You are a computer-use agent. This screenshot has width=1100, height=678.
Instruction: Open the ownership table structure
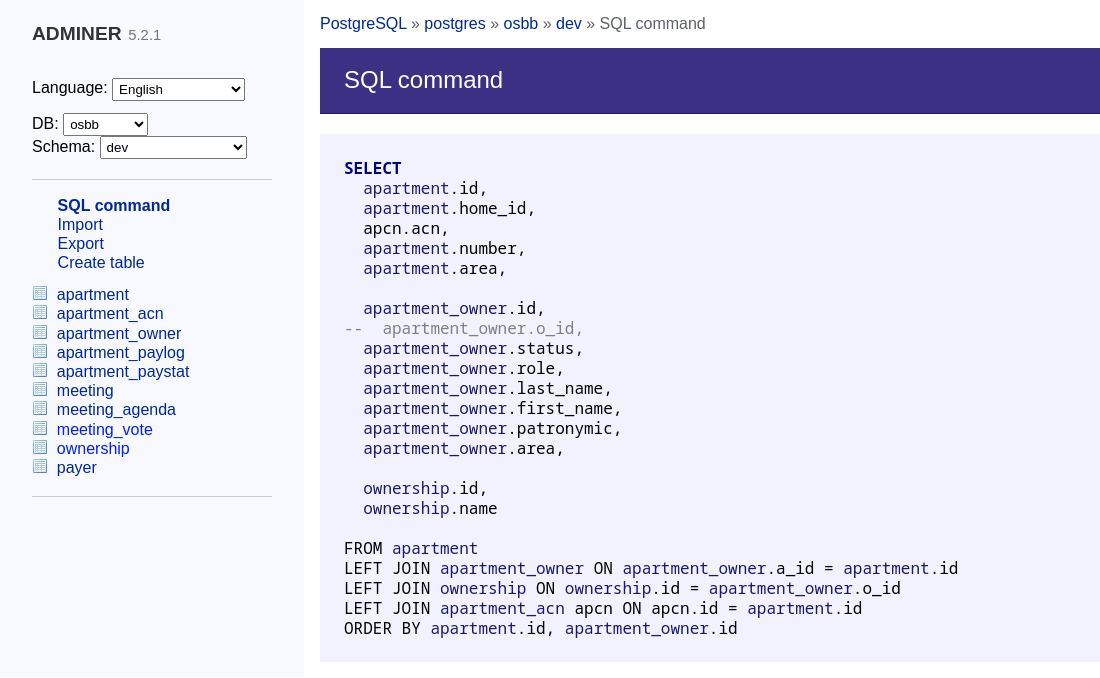(93, 449)
